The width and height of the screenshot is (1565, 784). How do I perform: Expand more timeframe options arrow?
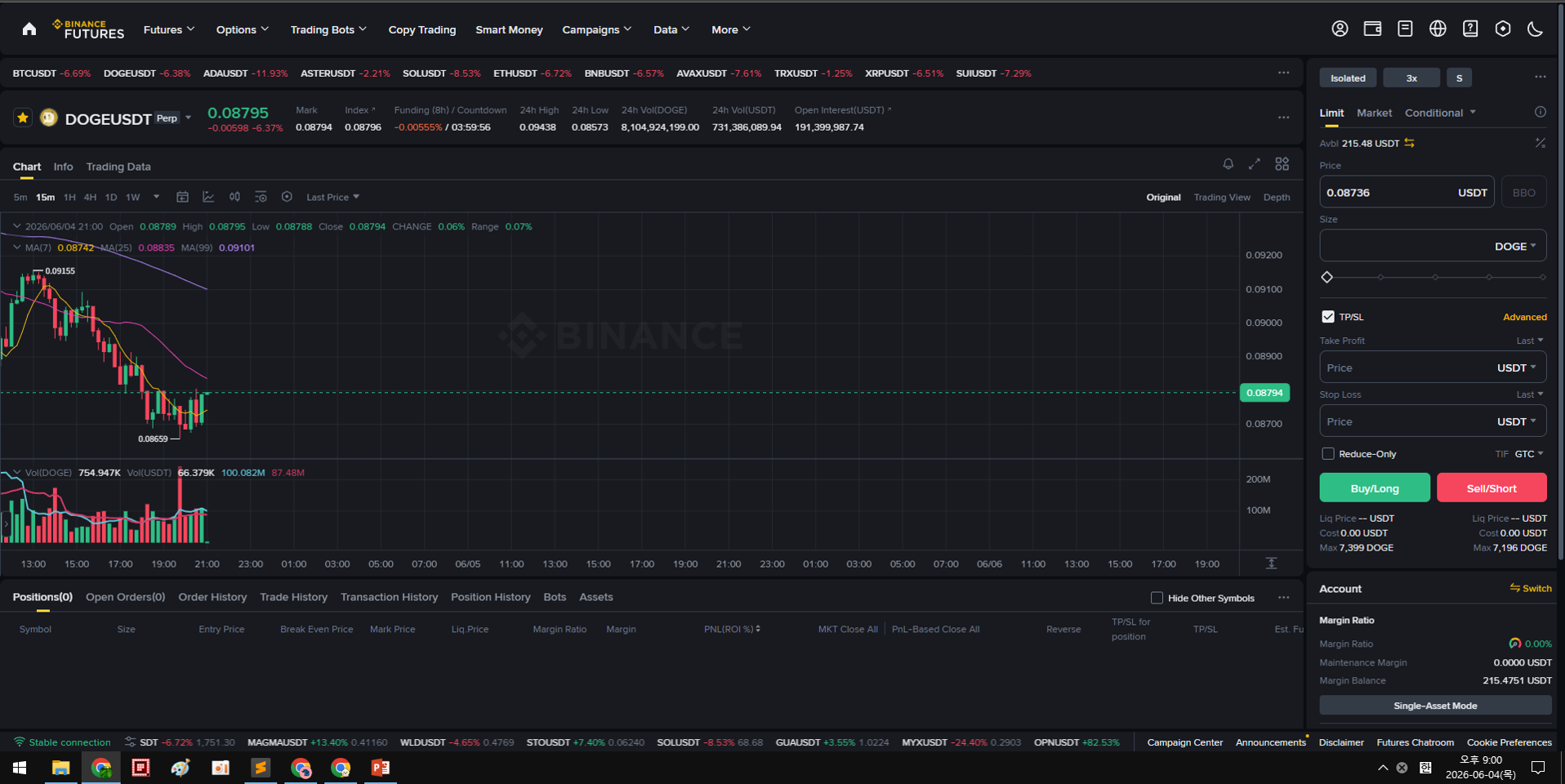pyautogui.click(x=156, y=197)
